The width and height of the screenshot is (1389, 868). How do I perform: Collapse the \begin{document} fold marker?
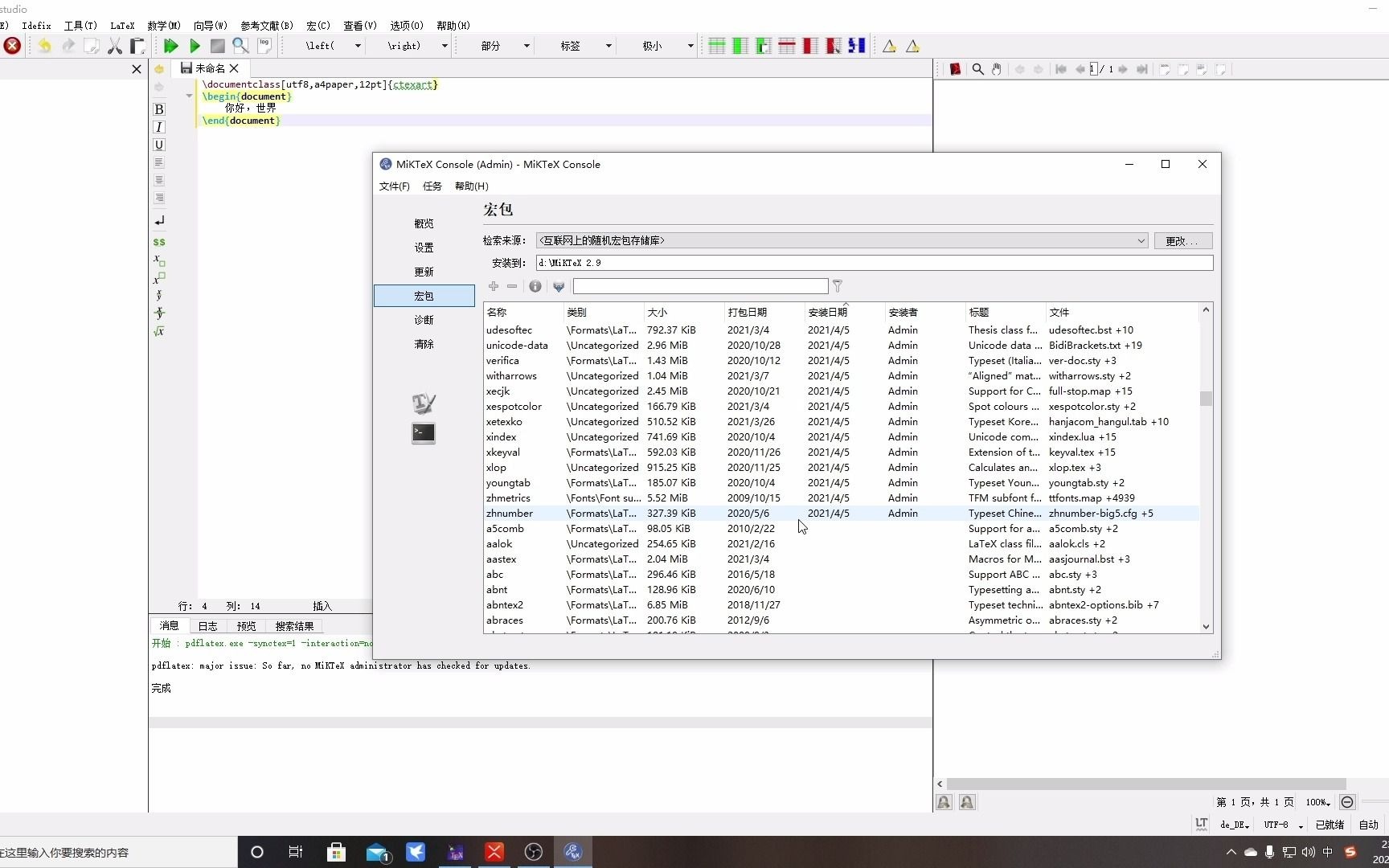pos(189,96)
